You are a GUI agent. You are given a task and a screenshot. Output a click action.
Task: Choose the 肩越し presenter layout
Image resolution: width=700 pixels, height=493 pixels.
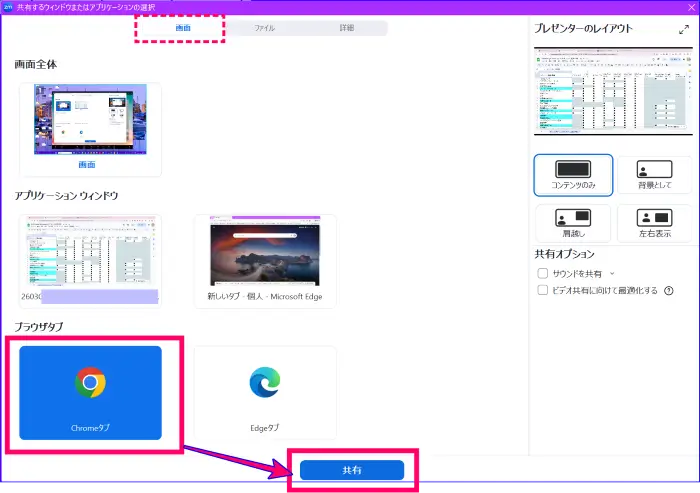tap(573, 222)
